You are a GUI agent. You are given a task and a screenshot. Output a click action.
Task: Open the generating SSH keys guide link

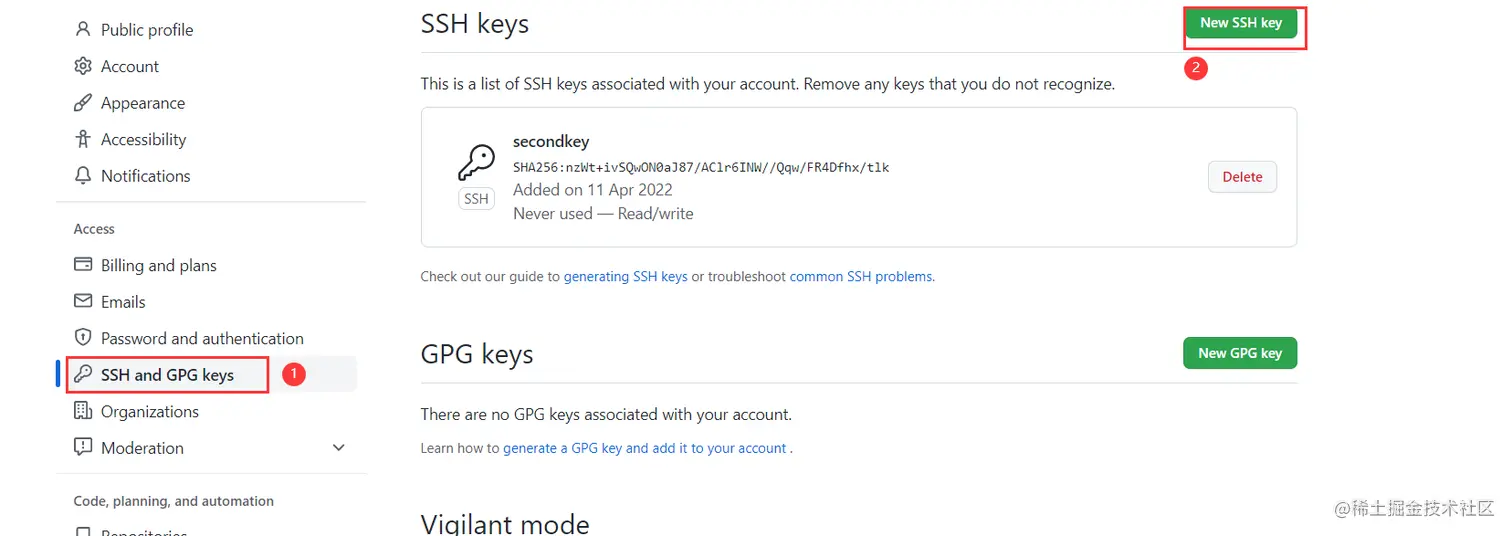tap(625, 277)
